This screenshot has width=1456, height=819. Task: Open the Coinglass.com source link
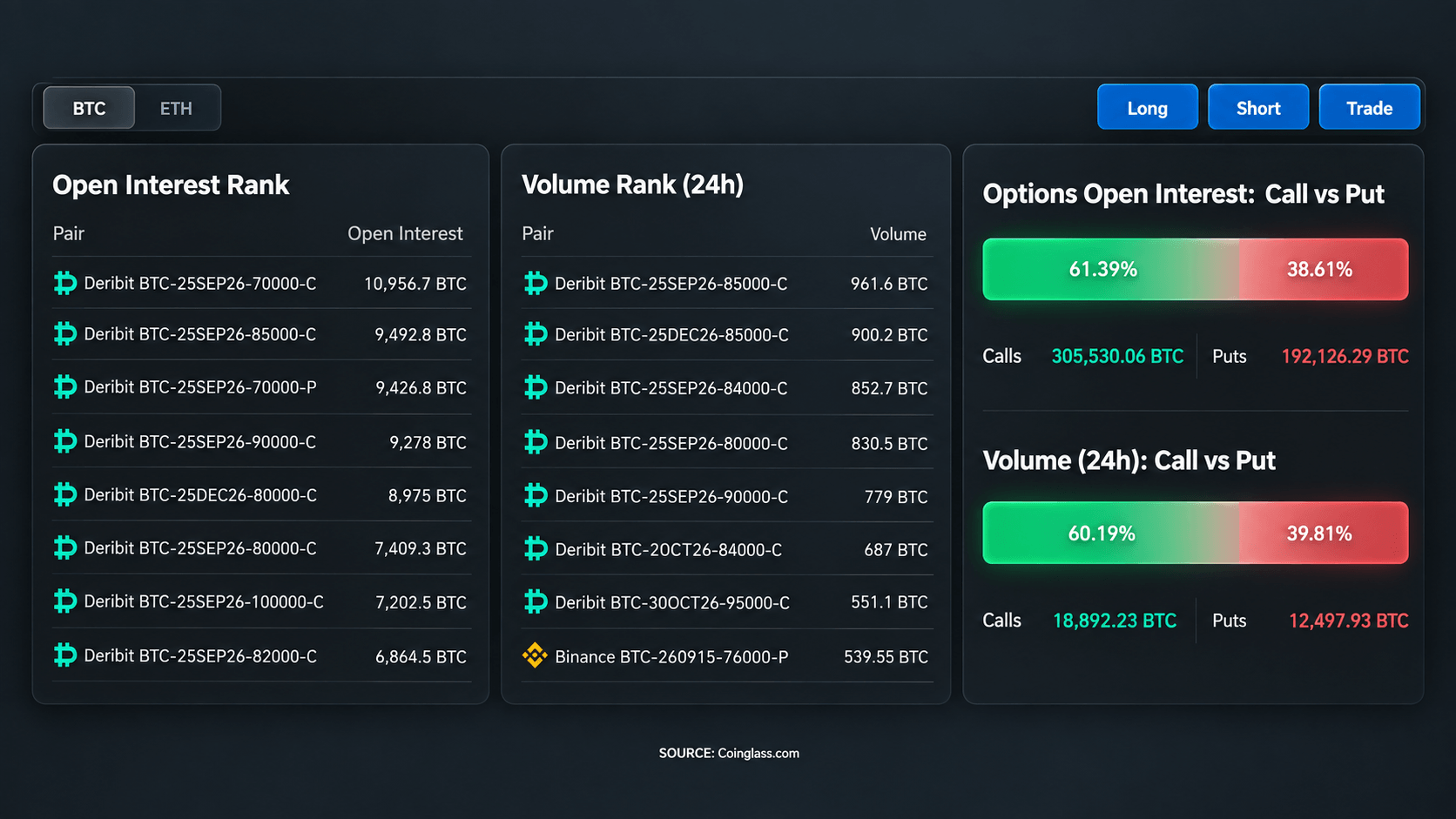758,753
